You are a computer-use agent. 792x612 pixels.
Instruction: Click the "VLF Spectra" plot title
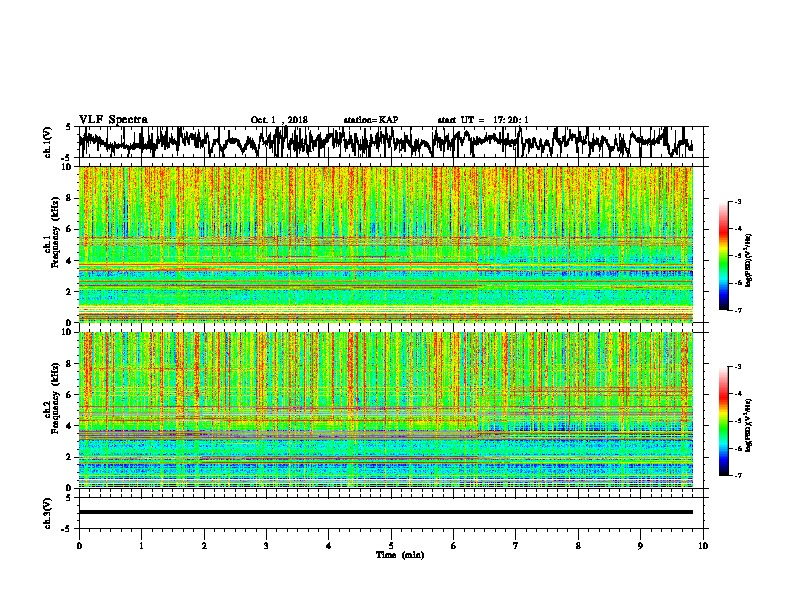click(113, 120)
